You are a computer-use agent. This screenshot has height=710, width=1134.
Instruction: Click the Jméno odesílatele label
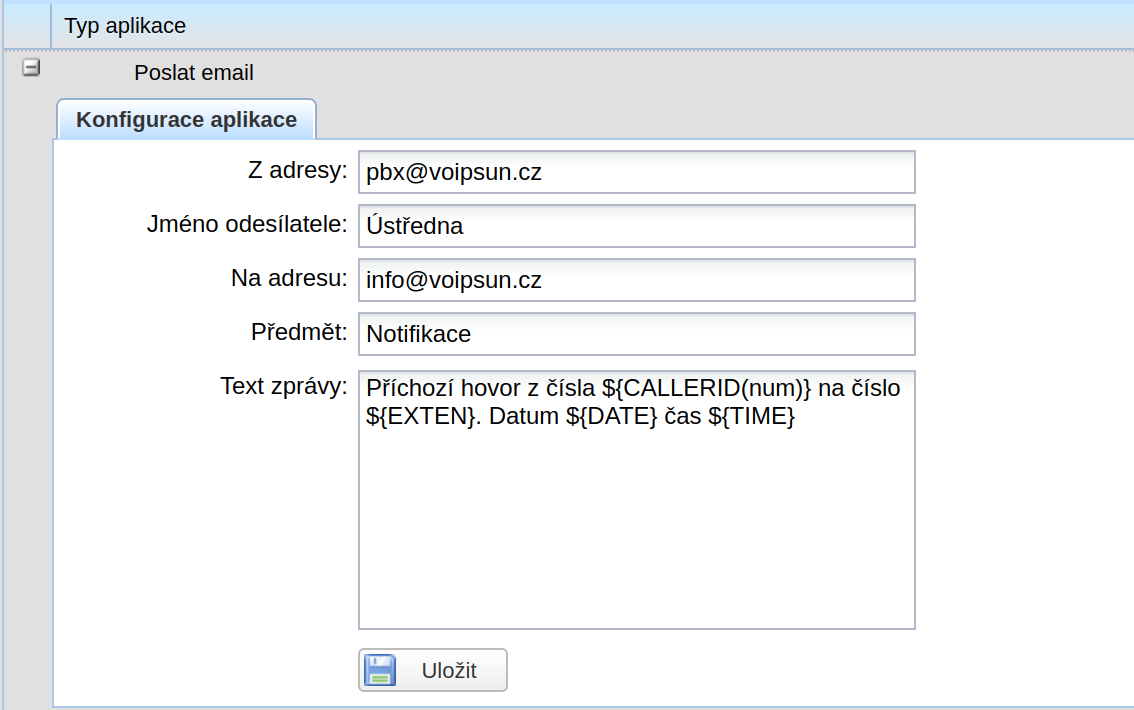pos(247,224)
